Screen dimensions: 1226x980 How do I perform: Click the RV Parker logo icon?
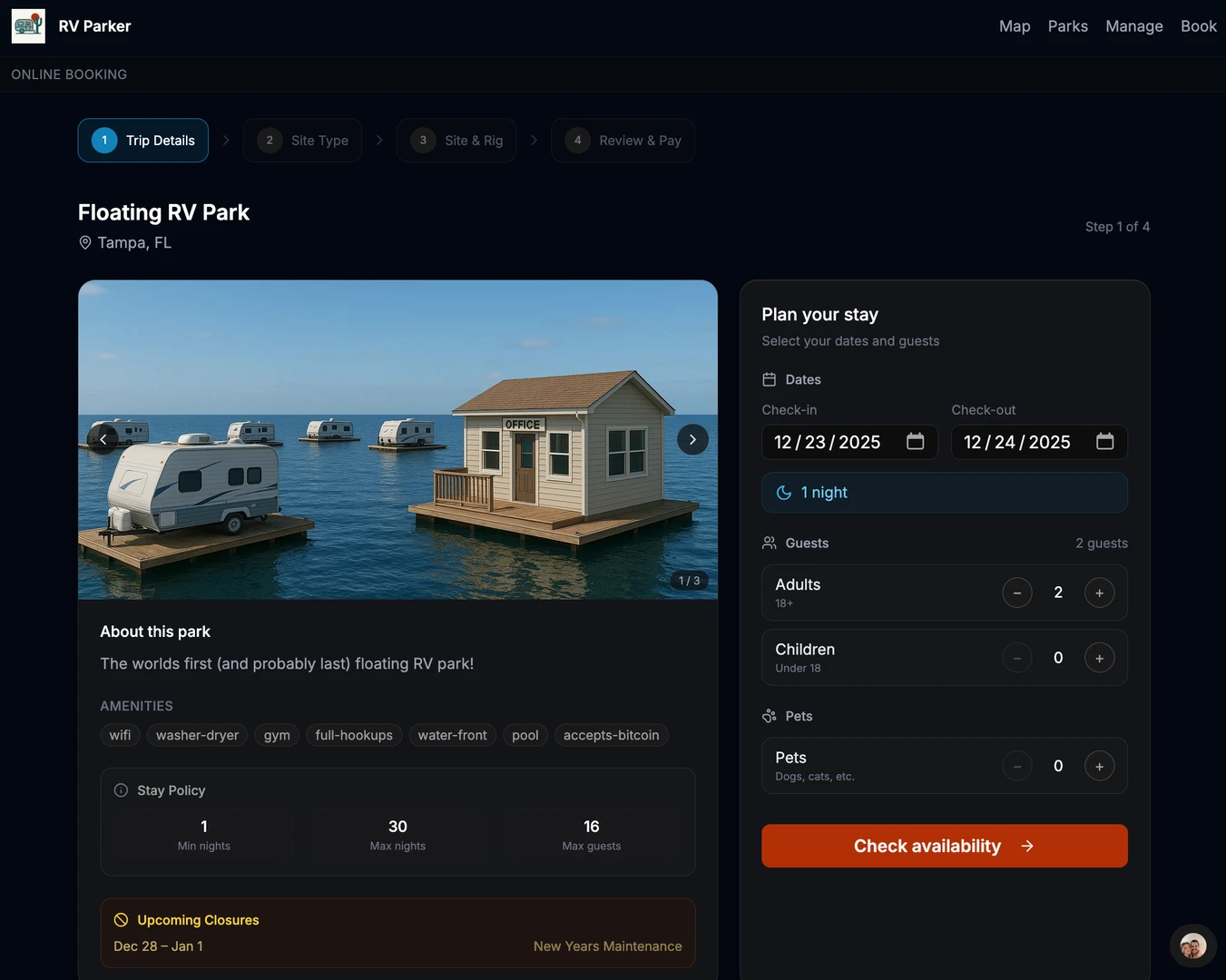(28, 26)
